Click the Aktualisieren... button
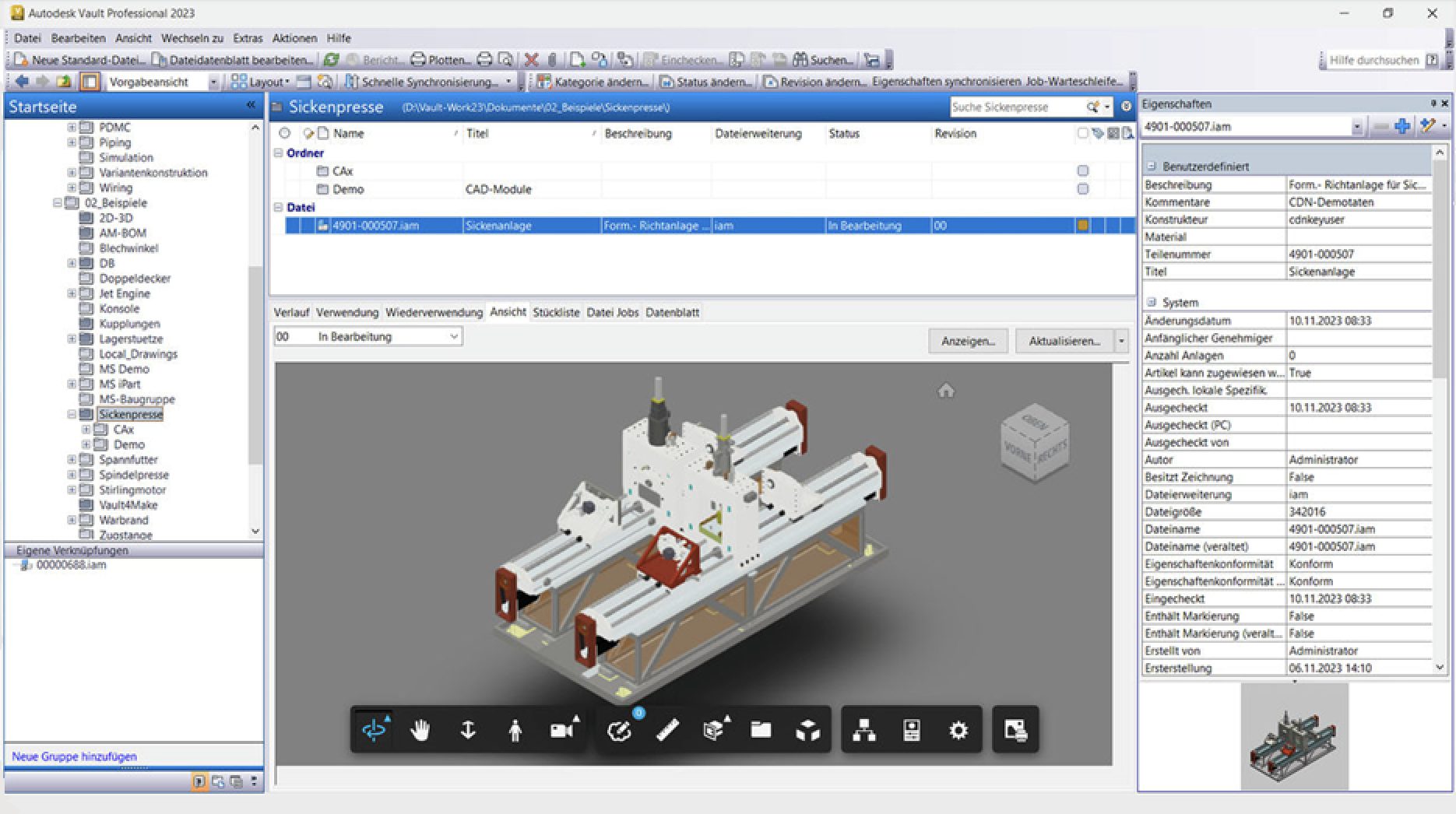 (x=1064, y=341)
